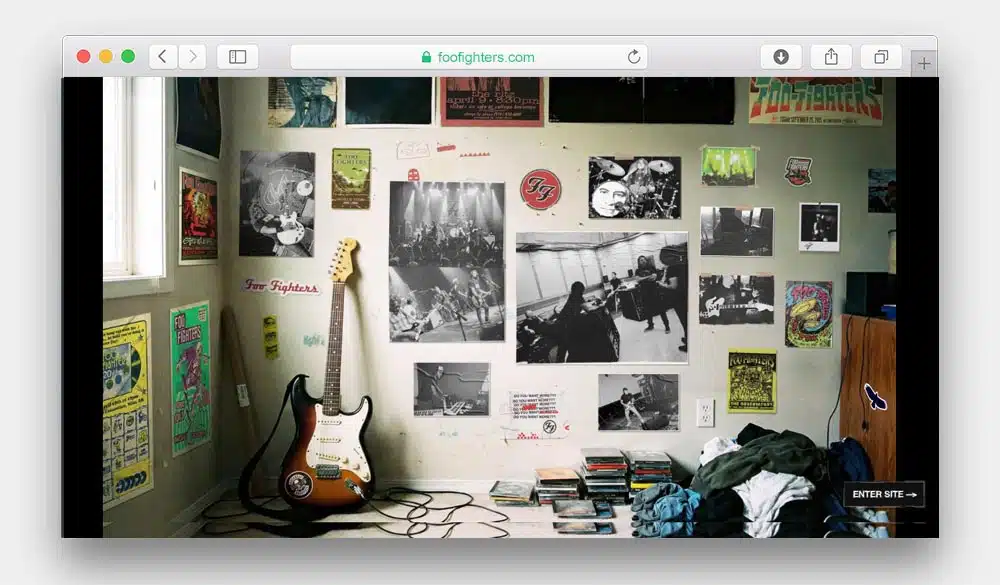Click the Foo Fighters script wall sticker
The width and height of the screenshot is (1000, 585).
(x=281, y=286)
